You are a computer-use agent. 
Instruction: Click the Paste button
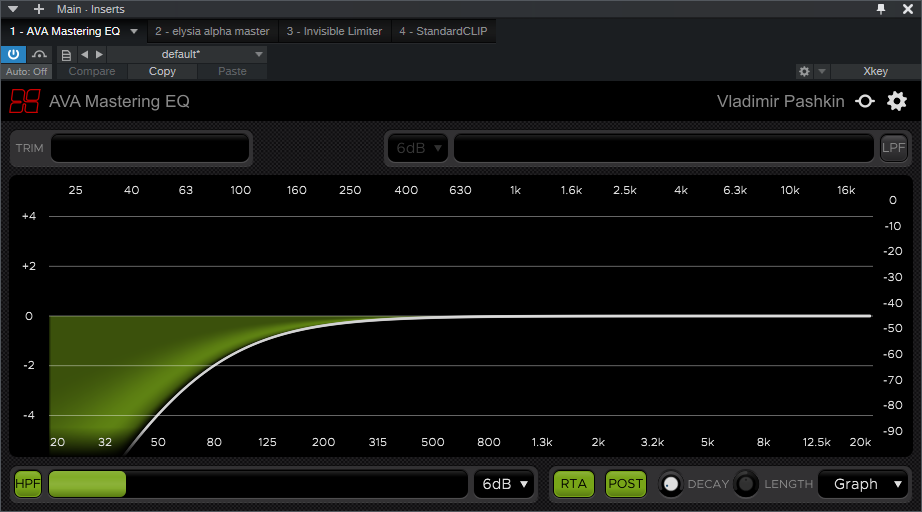coord(232,72)
